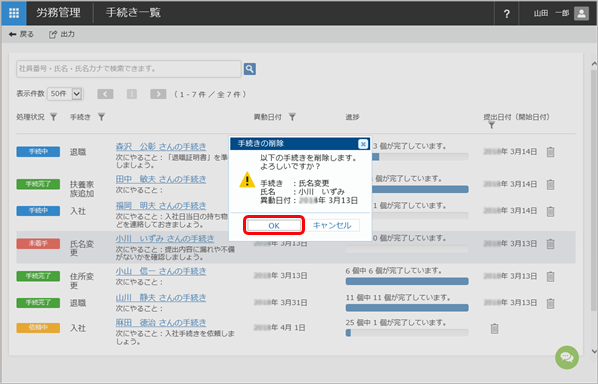Click the search magnifier button
The image size is (598, 384).
pyautogui.click(x=250, y=69)
